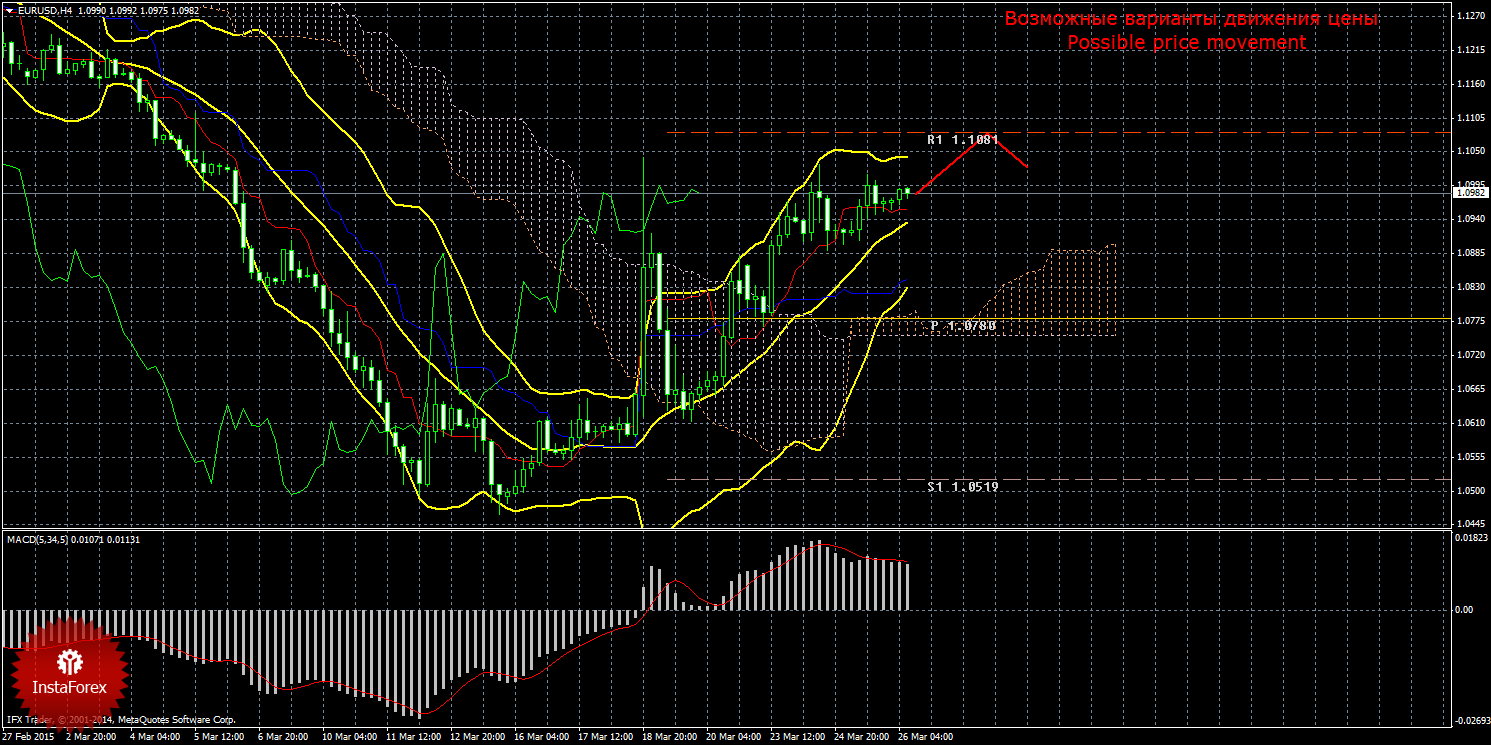Click the '16 Mar 04:00' time label
This screenshot has height=745, width=1491.
tap(541, 737)
